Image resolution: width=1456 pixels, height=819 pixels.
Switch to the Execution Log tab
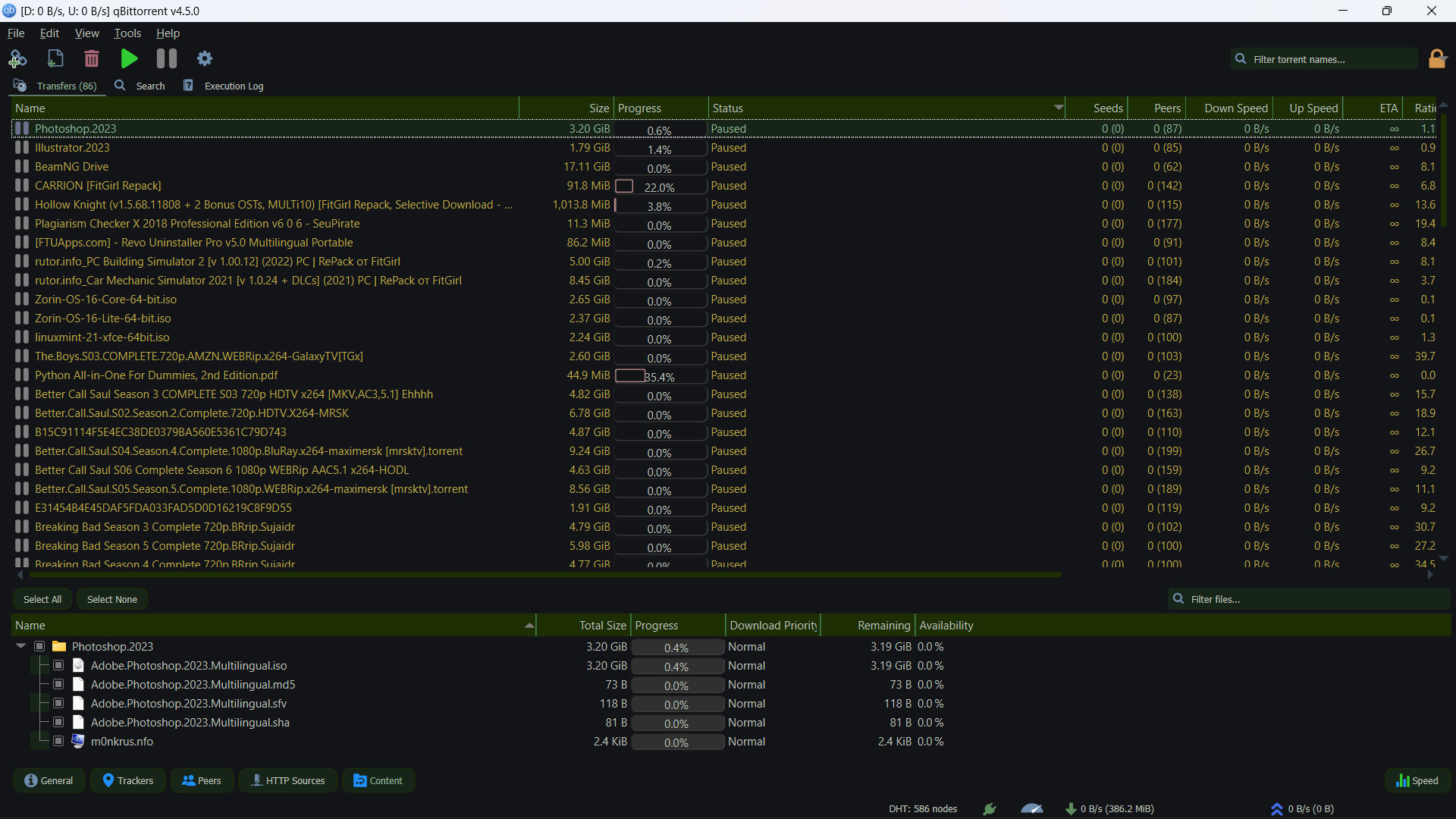point(224,86)
